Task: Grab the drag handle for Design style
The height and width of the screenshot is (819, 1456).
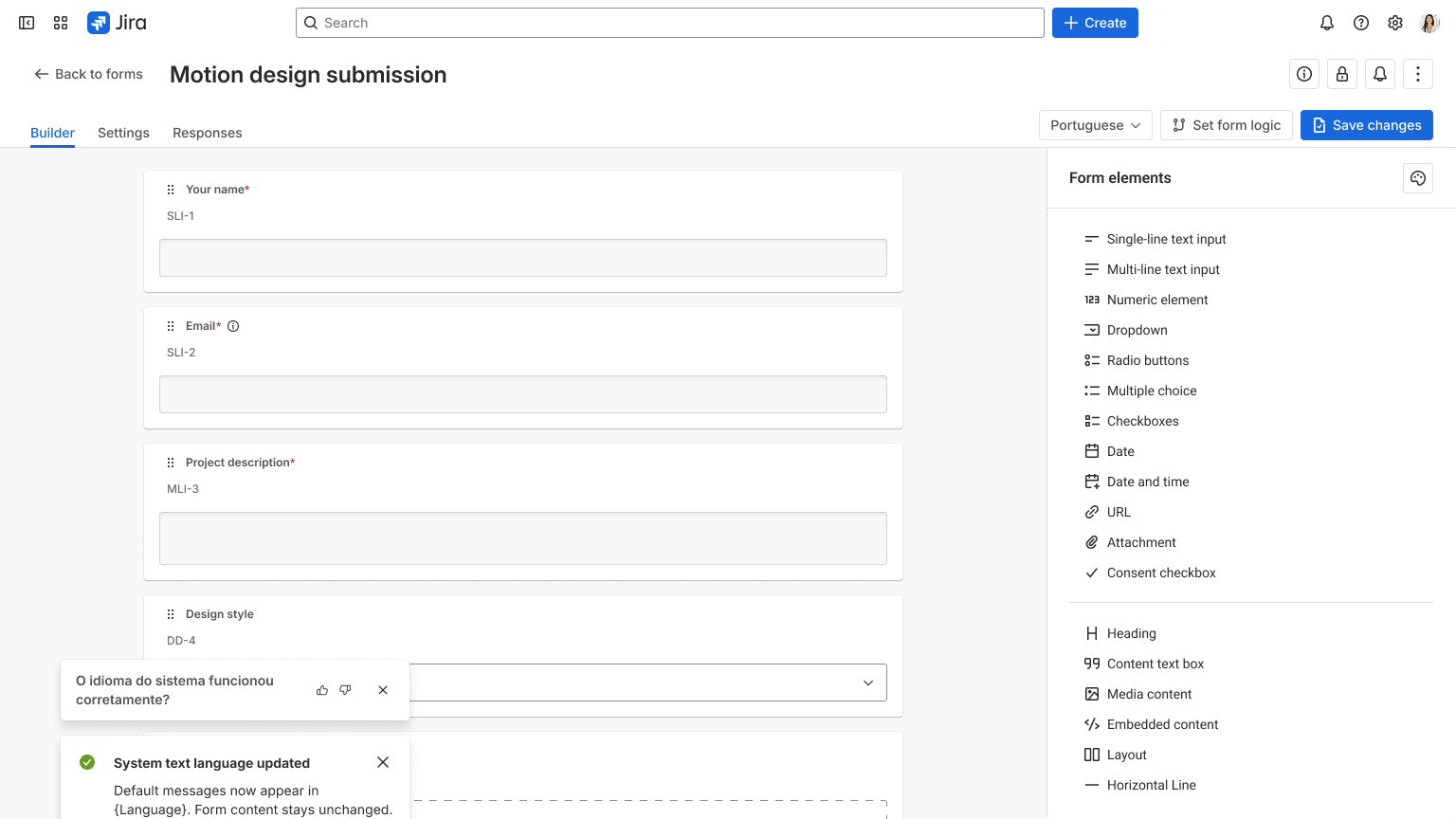Action: pyautogui.click(x=171, y=614)
